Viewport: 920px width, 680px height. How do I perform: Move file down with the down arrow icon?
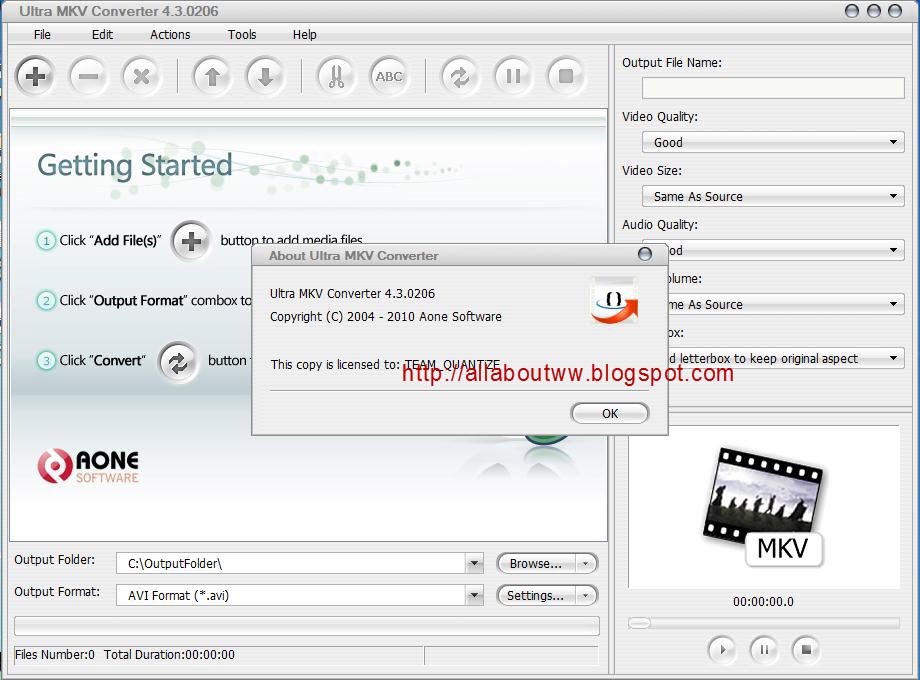[x=265, y=76]
